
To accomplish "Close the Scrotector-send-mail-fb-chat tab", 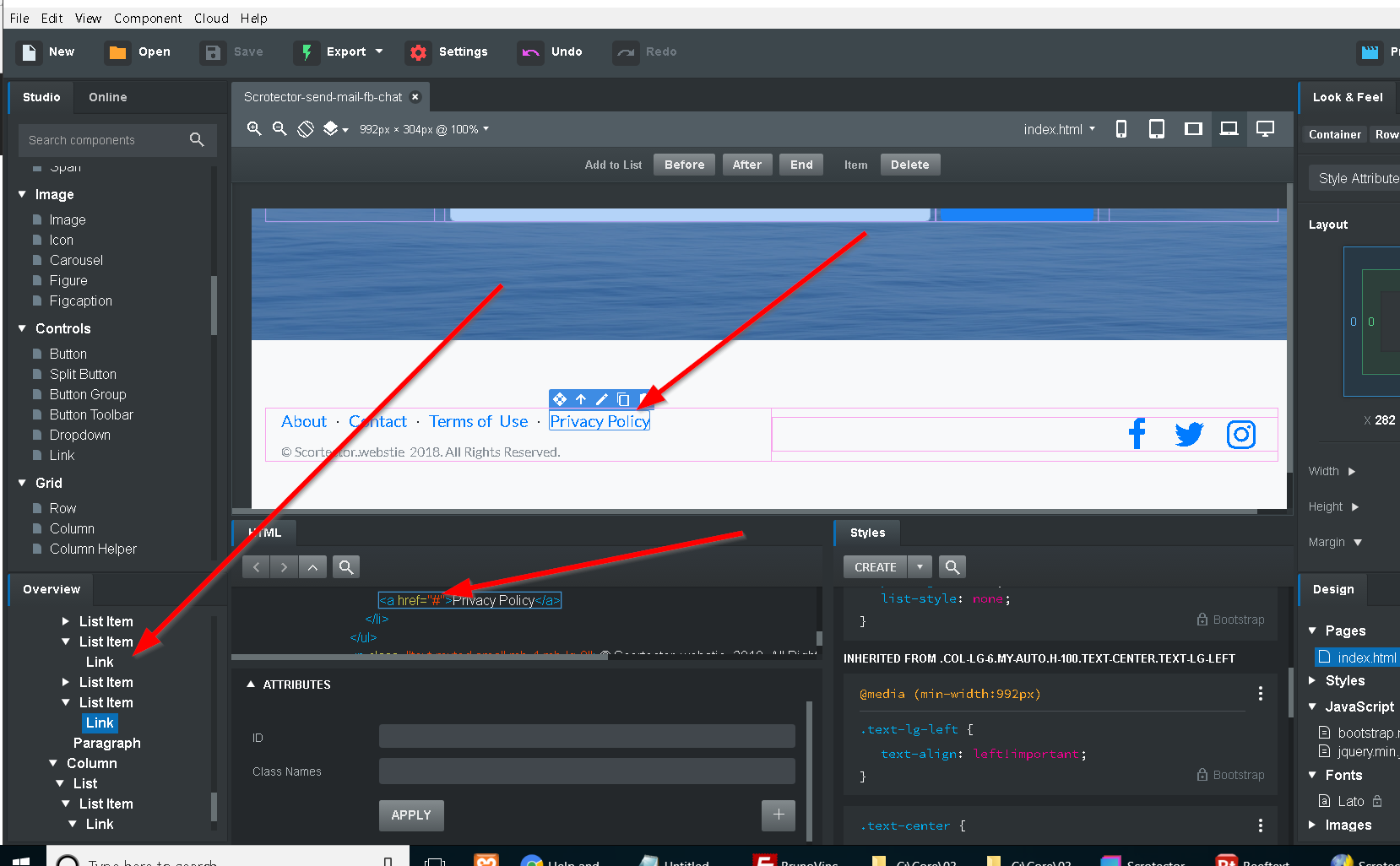I will coord(415,97).
